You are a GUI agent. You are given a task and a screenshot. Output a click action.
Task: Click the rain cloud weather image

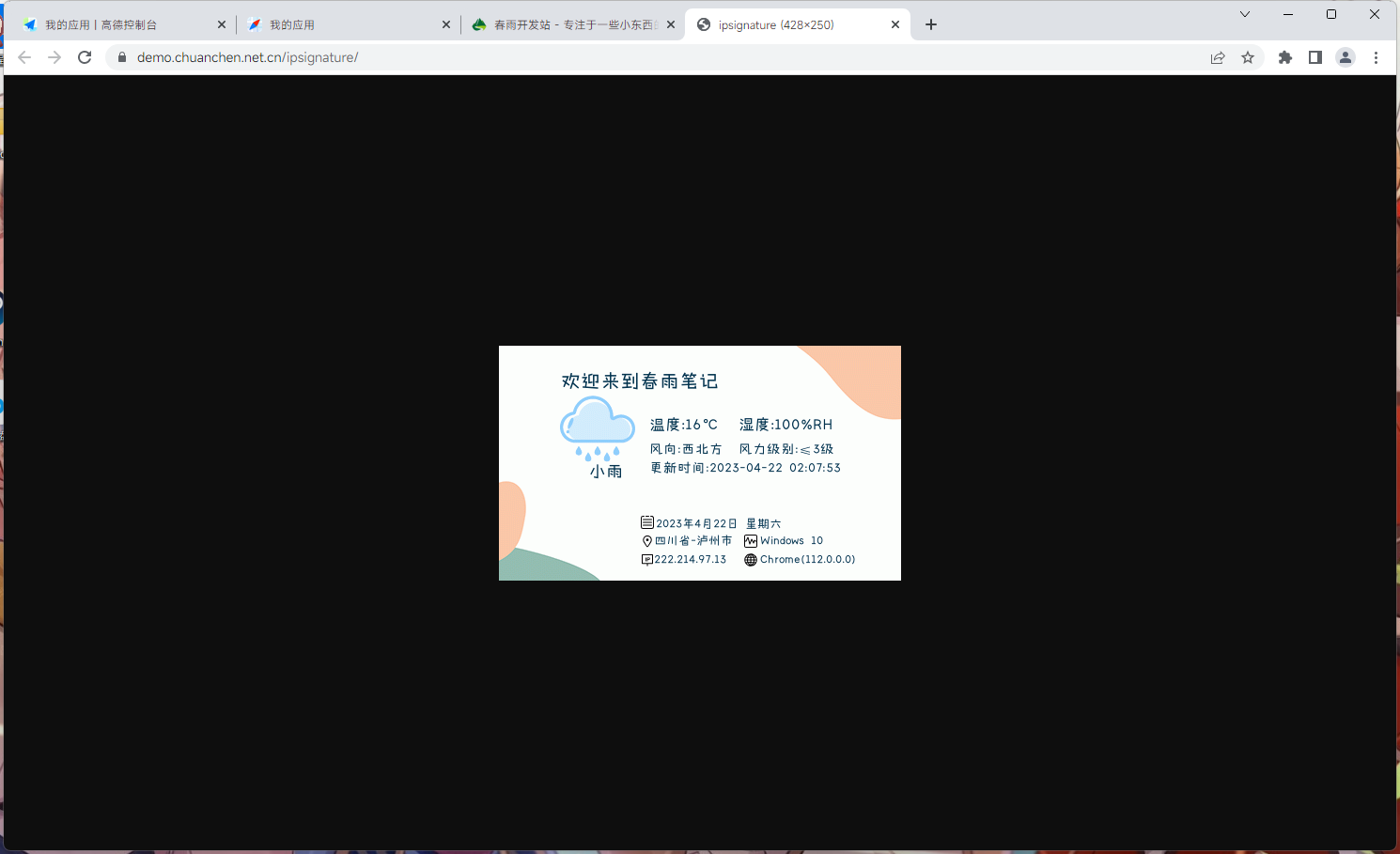(x=598, y=429)
